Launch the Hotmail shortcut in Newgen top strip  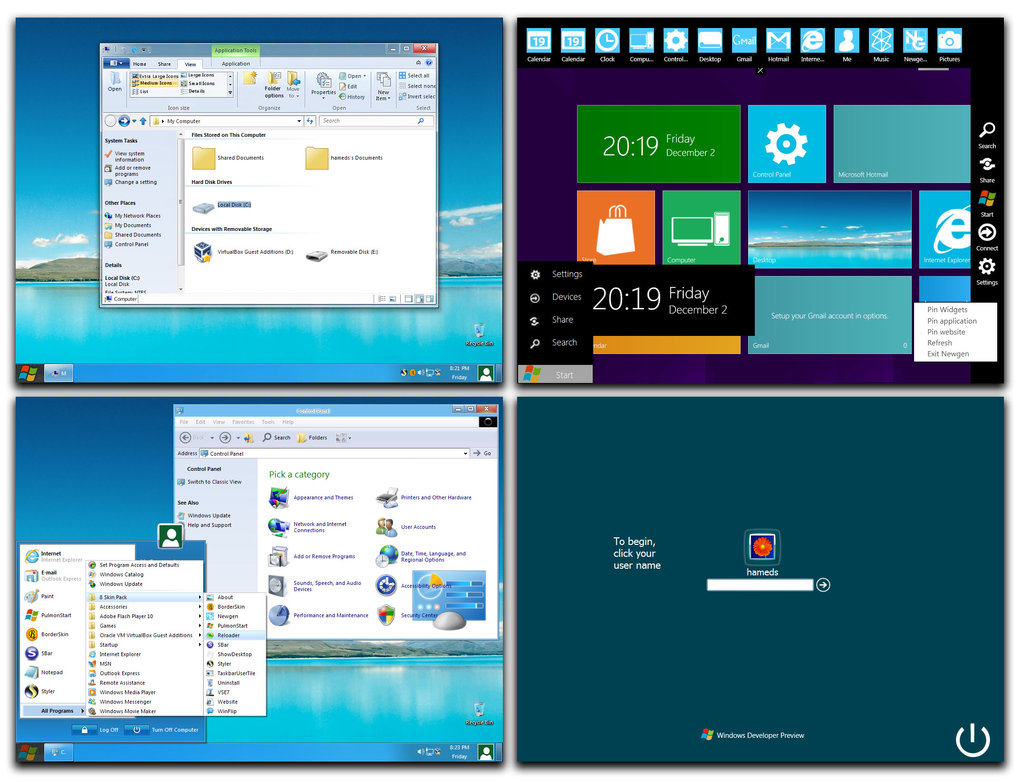coord(778,46)
